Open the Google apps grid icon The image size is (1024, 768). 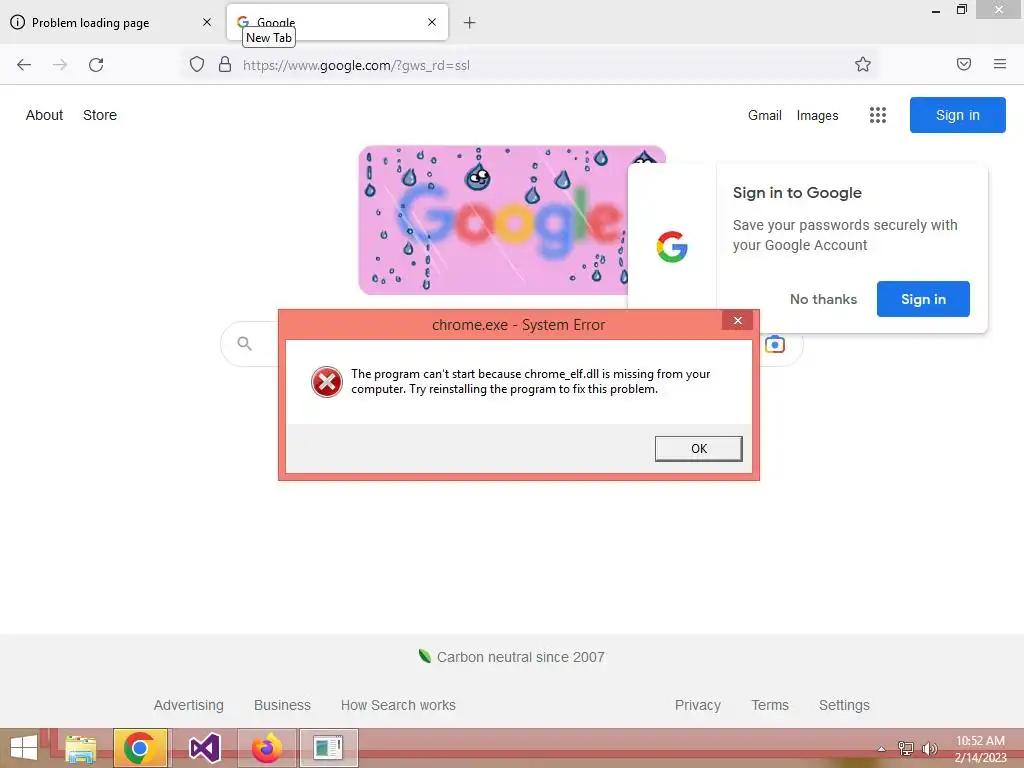point(878,116)
